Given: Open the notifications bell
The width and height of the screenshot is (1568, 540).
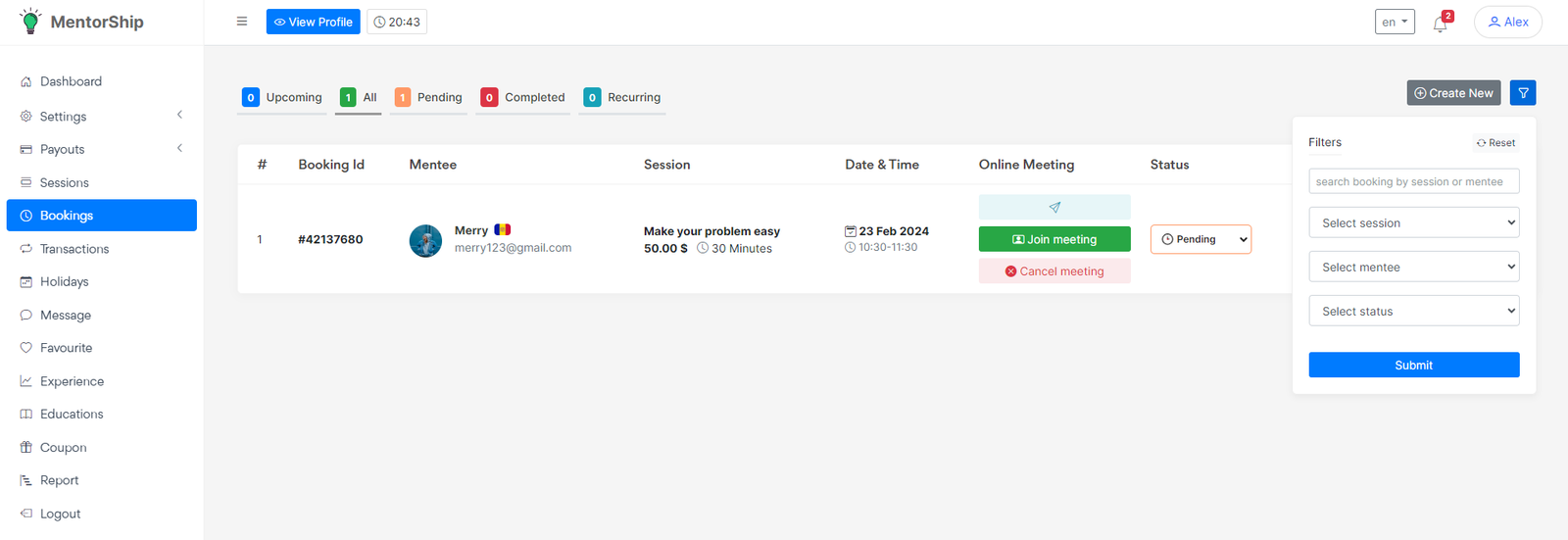Looking at the screenshot, I should click(1440, 24).
